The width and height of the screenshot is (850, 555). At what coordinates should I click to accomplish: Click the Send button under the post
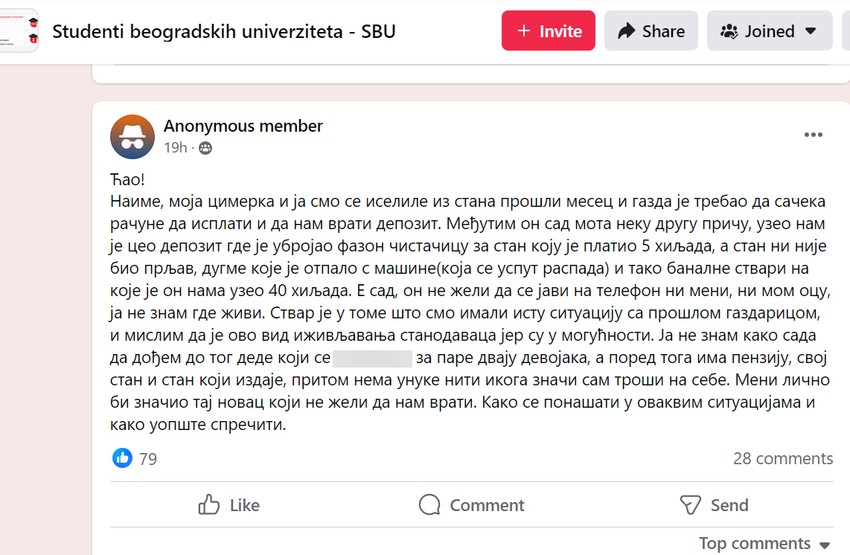(x=714, y=505)
